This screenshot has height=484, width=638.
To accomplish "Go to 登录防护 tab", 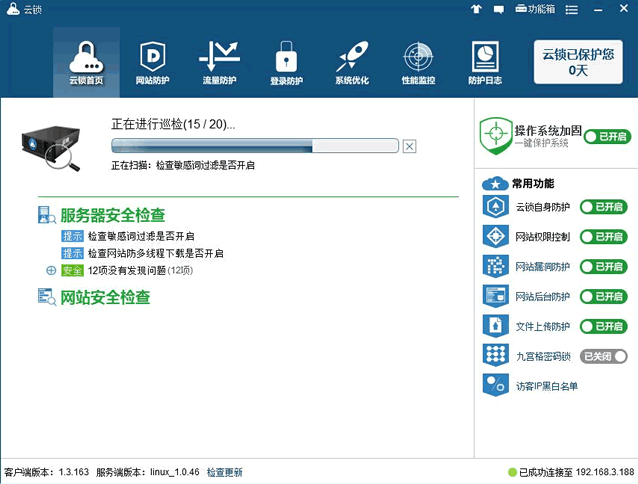I will coord(286,62).
